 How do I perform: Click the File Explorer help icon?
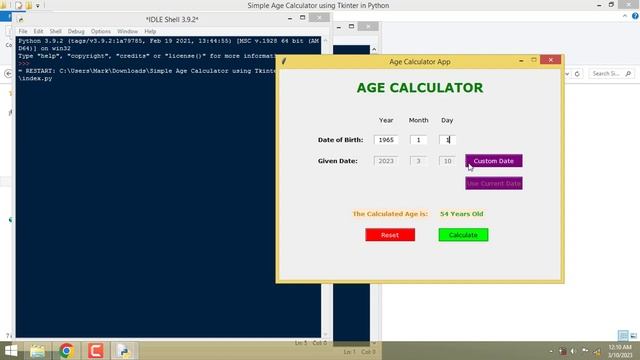[x=635, y=16]
